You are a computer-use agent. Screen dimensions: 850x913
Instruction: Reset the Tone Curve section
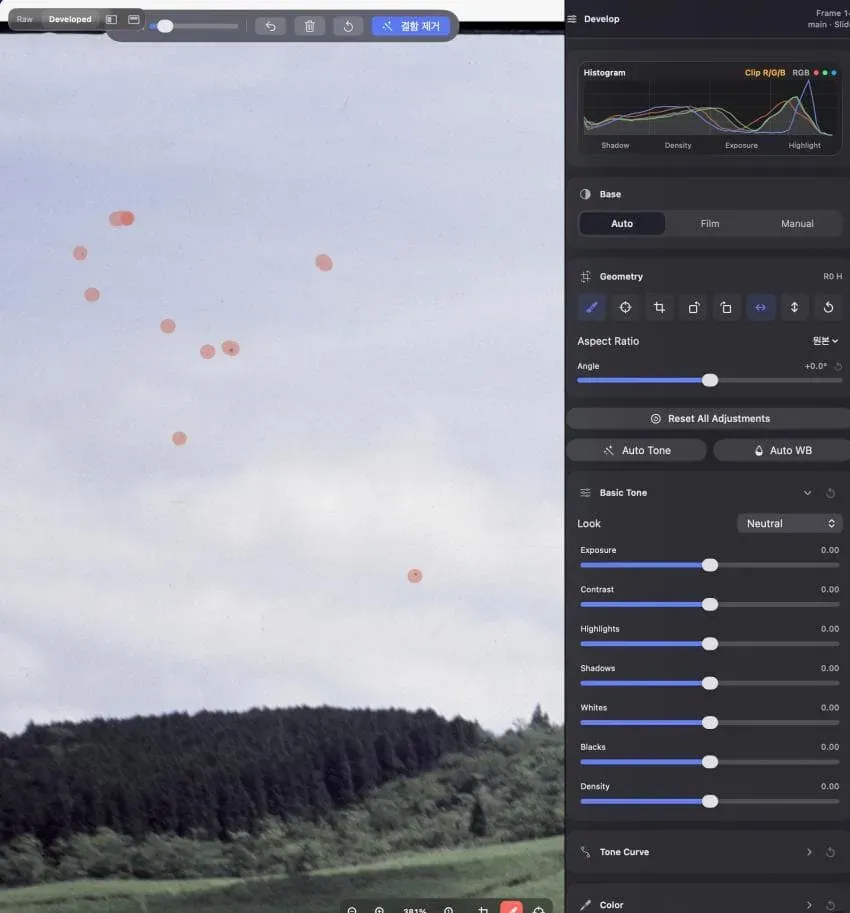[x=831, y=852]
